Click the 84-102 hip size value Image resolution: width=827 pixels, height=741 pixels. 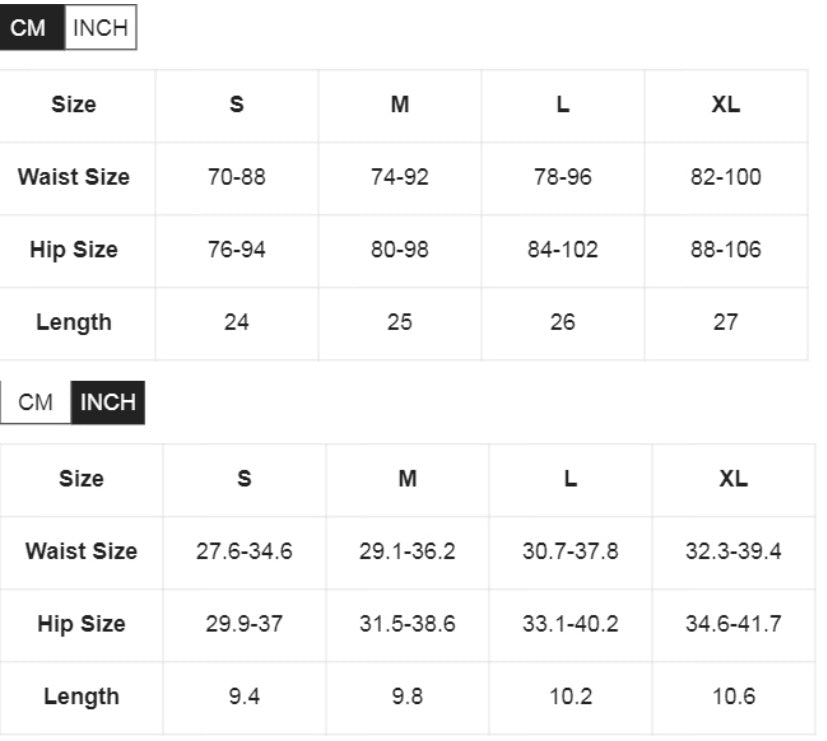pos(563,249)
